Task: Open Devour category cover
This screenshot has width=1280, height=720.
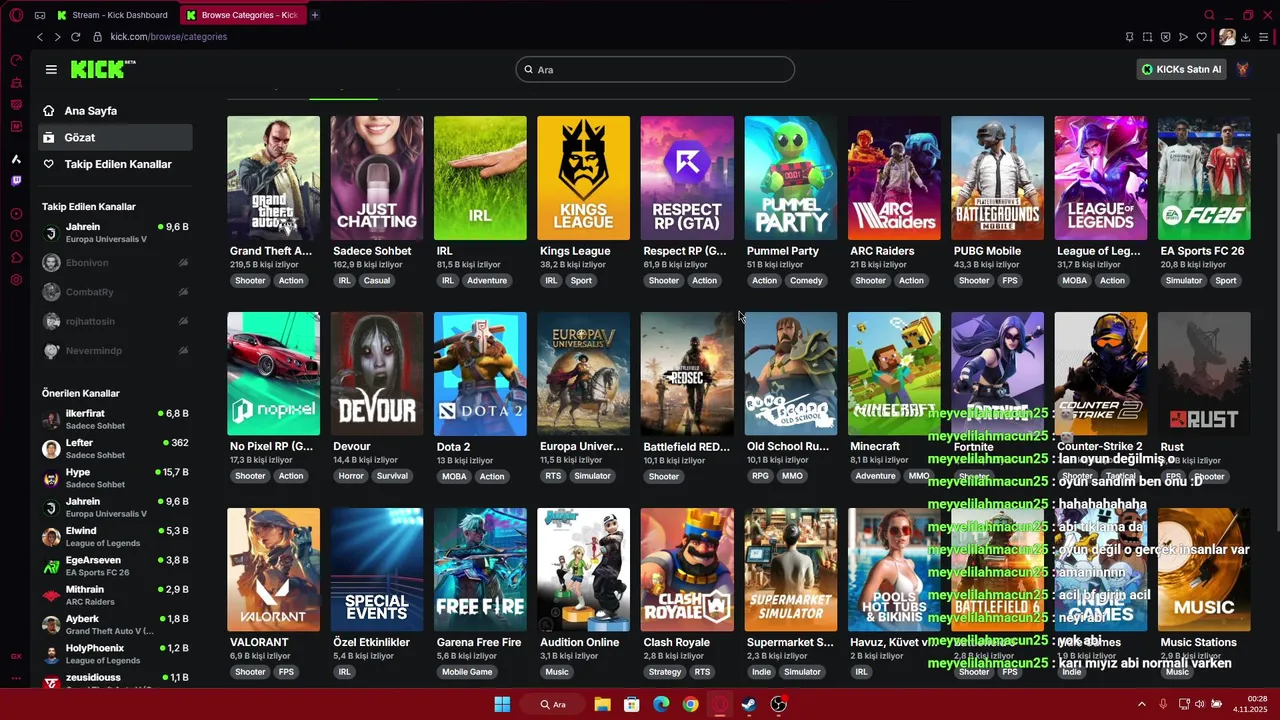Action: click(377, 374)
